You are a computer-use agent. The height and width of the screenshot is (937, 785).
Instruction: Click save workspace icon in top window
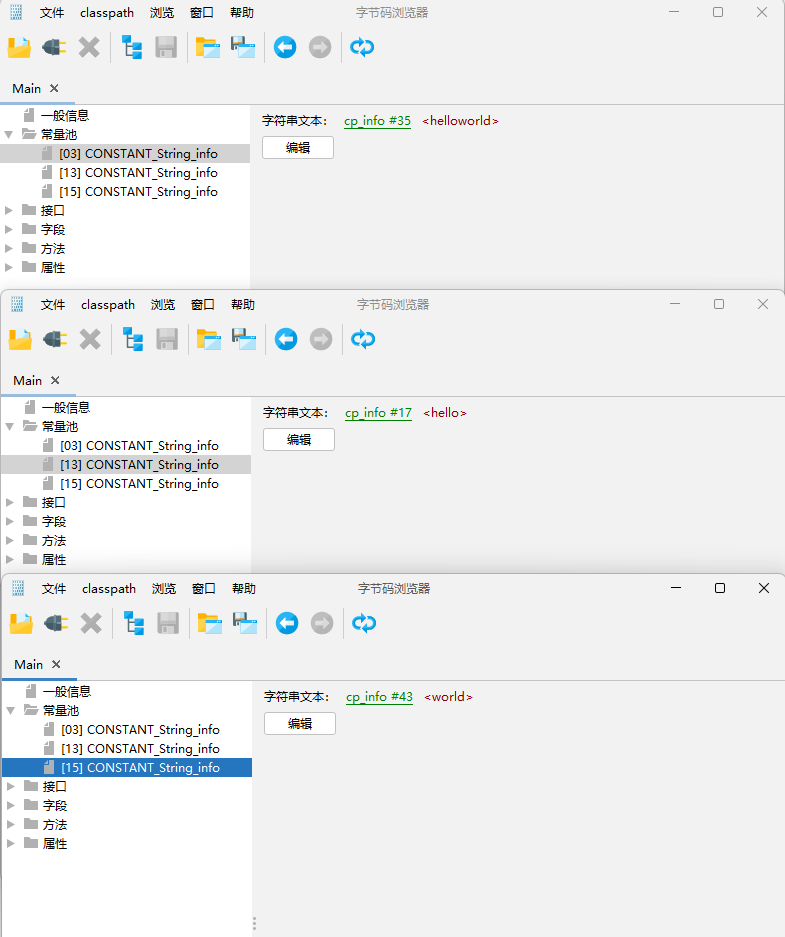243,47
